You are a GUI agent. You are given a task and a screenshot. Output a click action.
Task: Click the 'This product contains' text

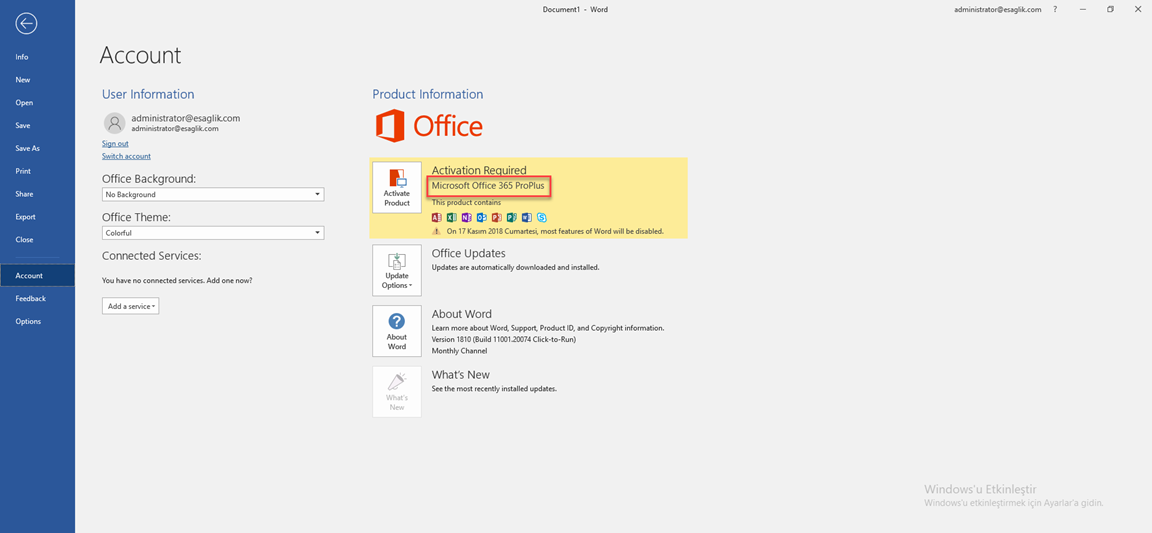tap(467, 202)
